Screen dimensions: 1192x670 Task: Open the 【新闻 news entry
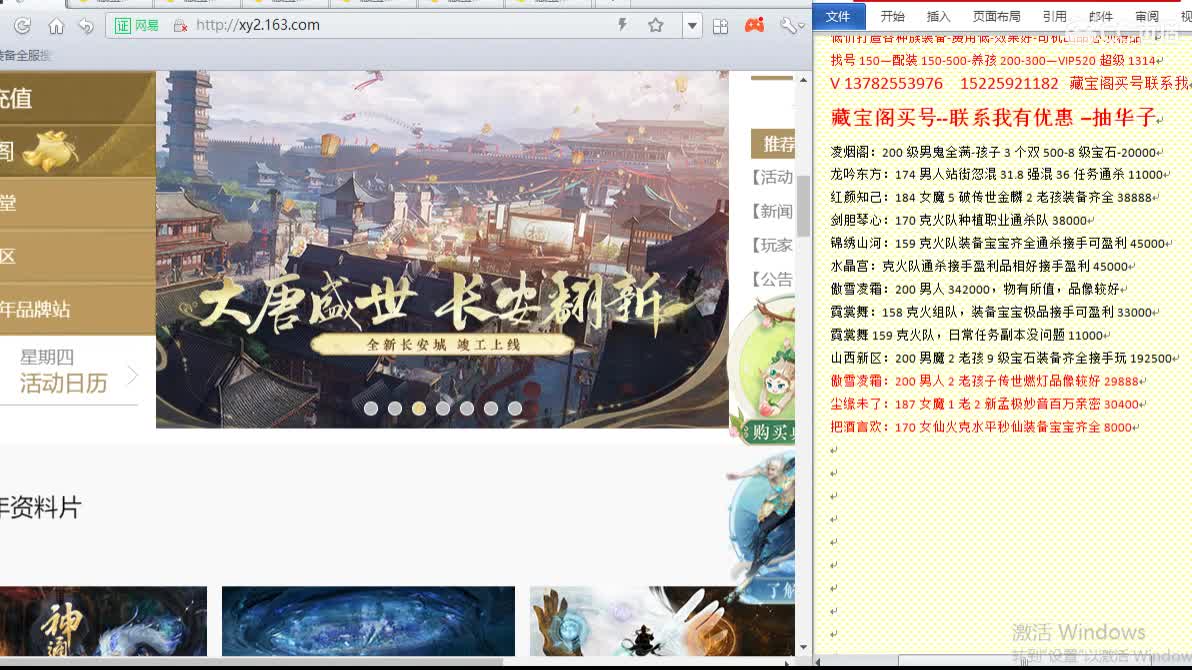[x=772, y=211]
